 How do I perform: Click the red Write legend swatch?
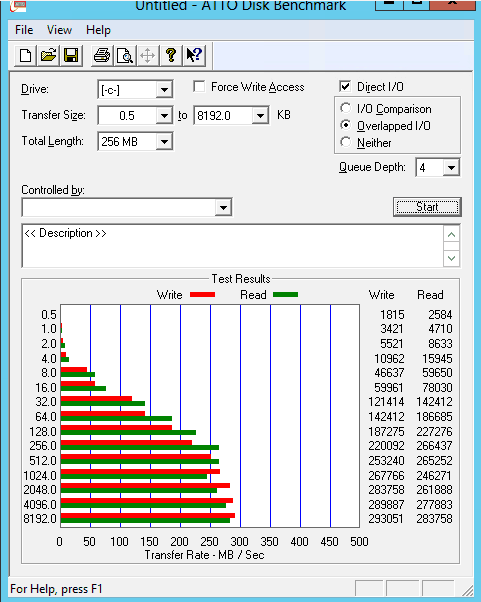pyautogui.click(x=202, y=294)
